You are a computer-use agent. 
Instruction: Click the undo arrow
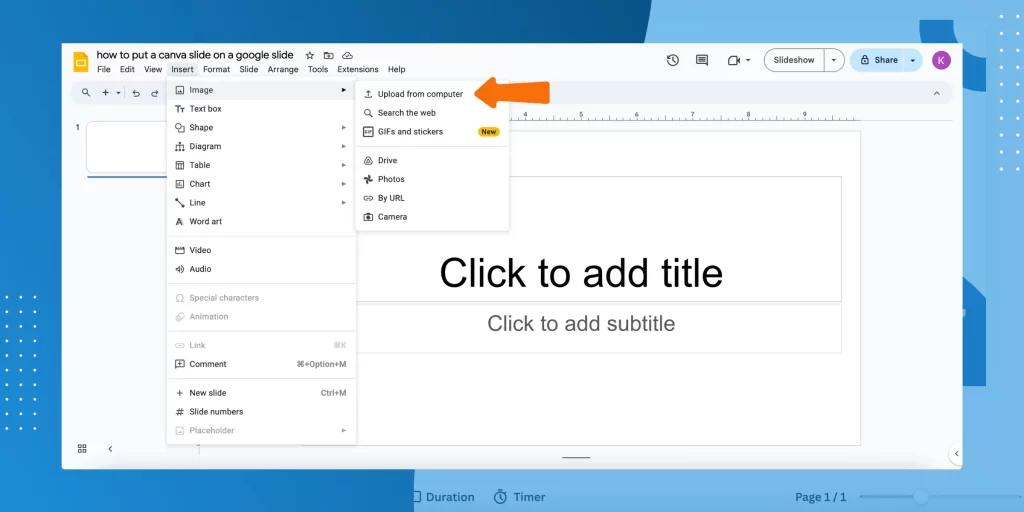tap(136, 93)
